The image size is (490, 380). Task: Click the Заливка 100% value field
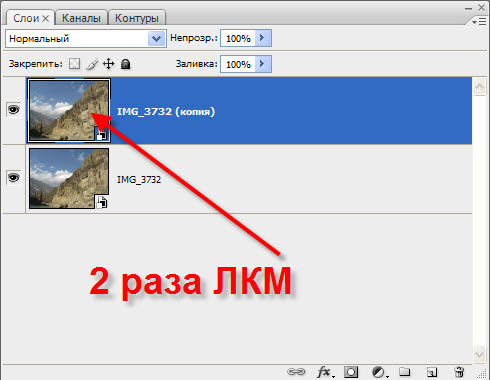coord(238,64)
